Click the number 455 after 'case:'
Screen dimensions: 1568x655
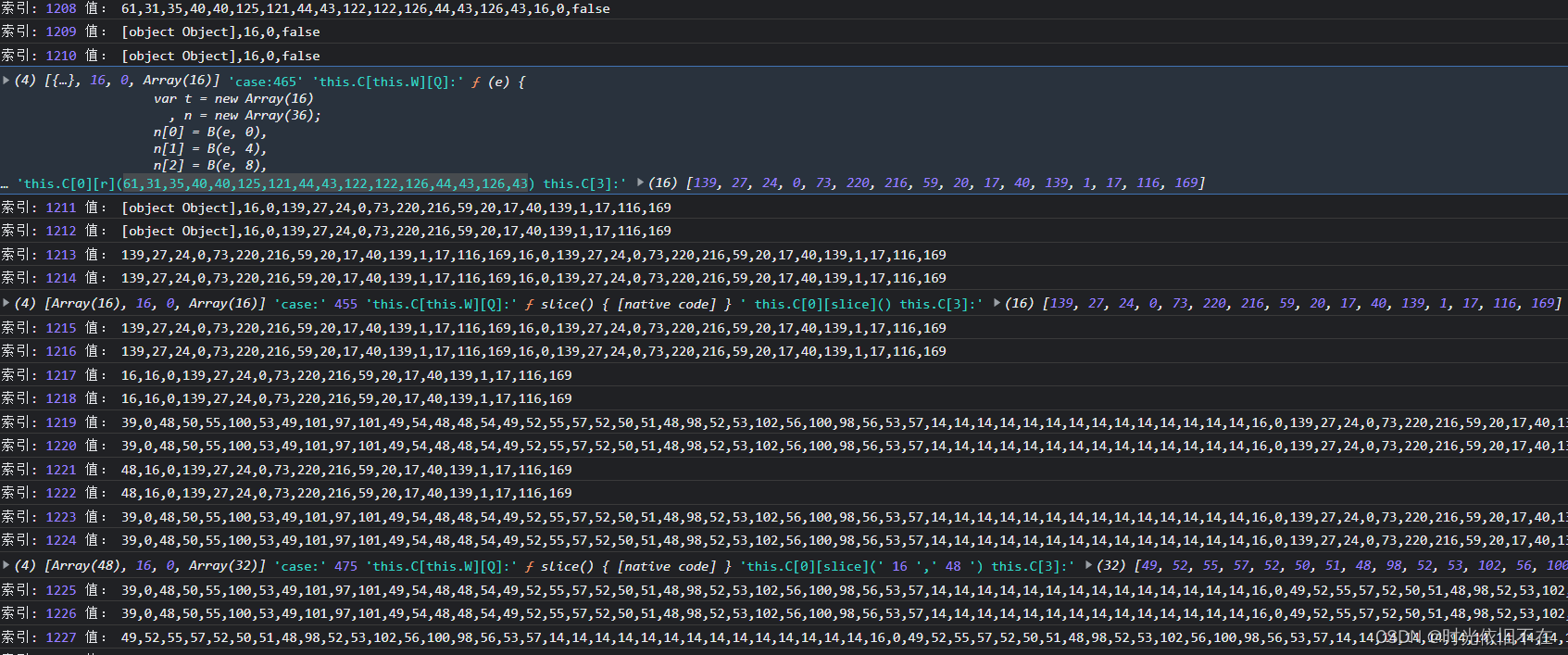tap(345, 304)
